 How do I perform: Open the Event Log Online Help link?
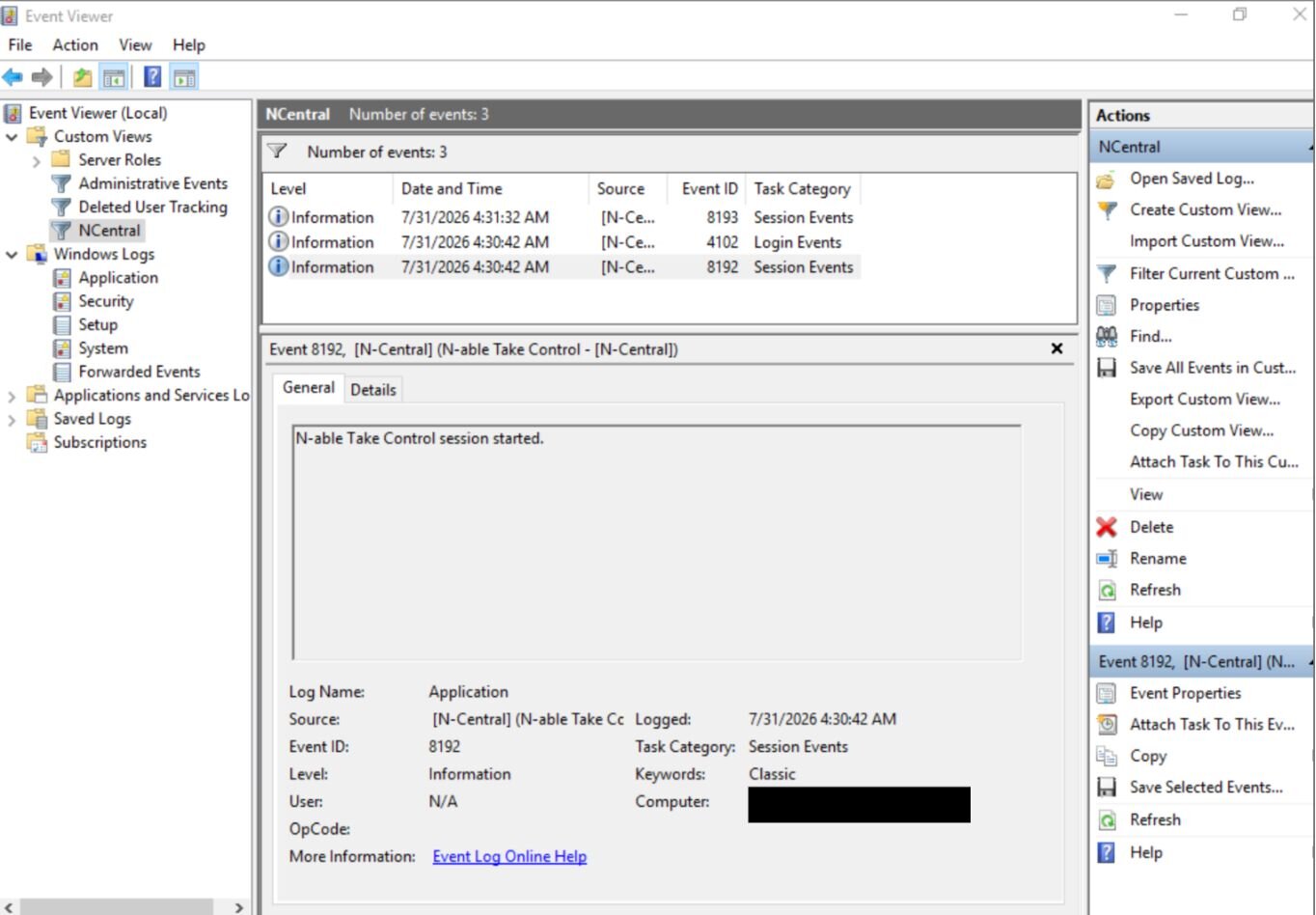pos(509,857)
